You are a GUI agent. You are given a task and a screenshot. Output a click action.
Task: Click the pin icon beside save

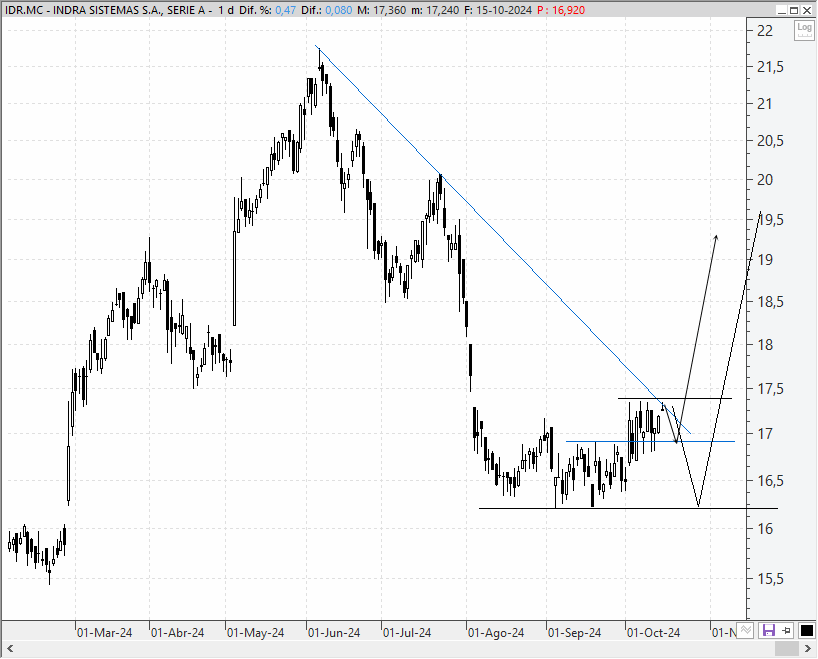[787, 630]
